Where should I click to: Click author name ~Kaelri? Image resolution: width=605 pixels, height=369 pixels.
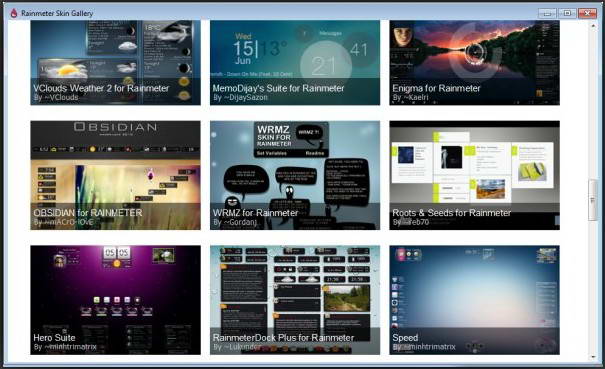[x=416, y=98]
